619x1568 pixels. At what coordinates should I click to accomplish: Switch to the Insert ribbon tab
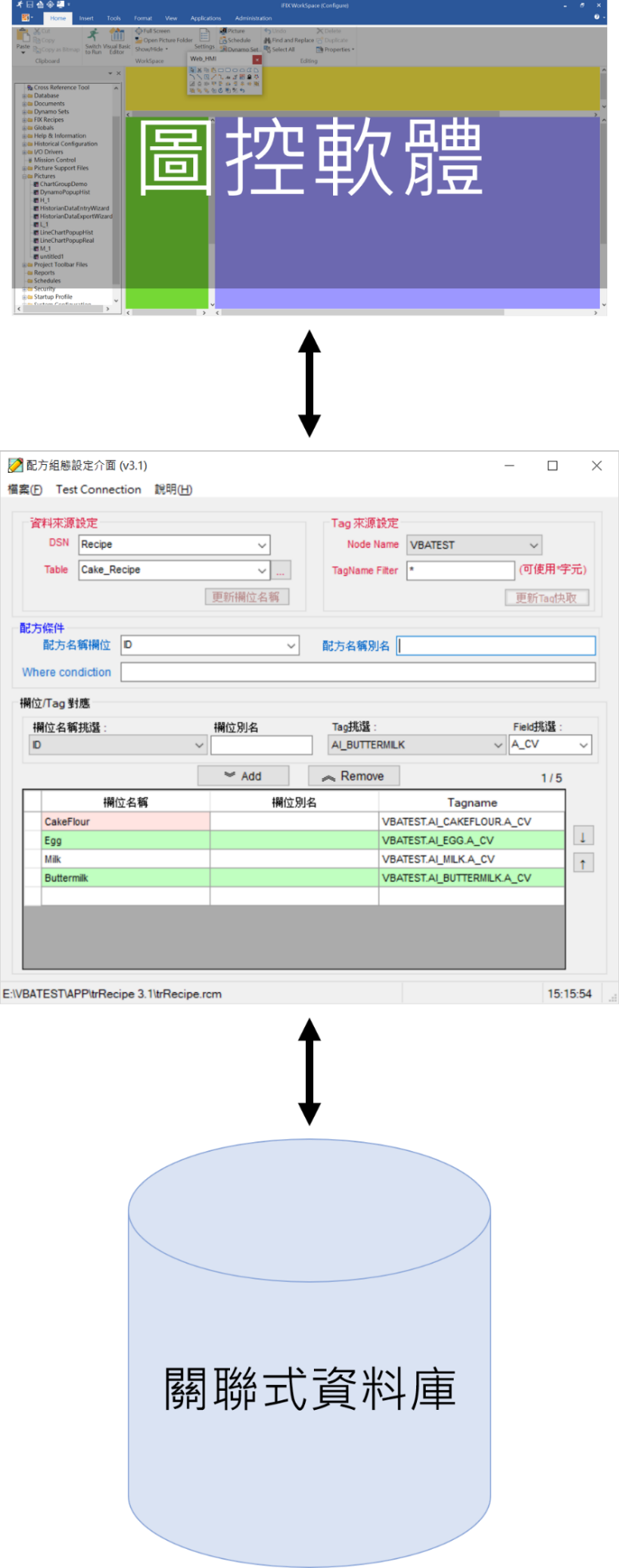point(86,18)
